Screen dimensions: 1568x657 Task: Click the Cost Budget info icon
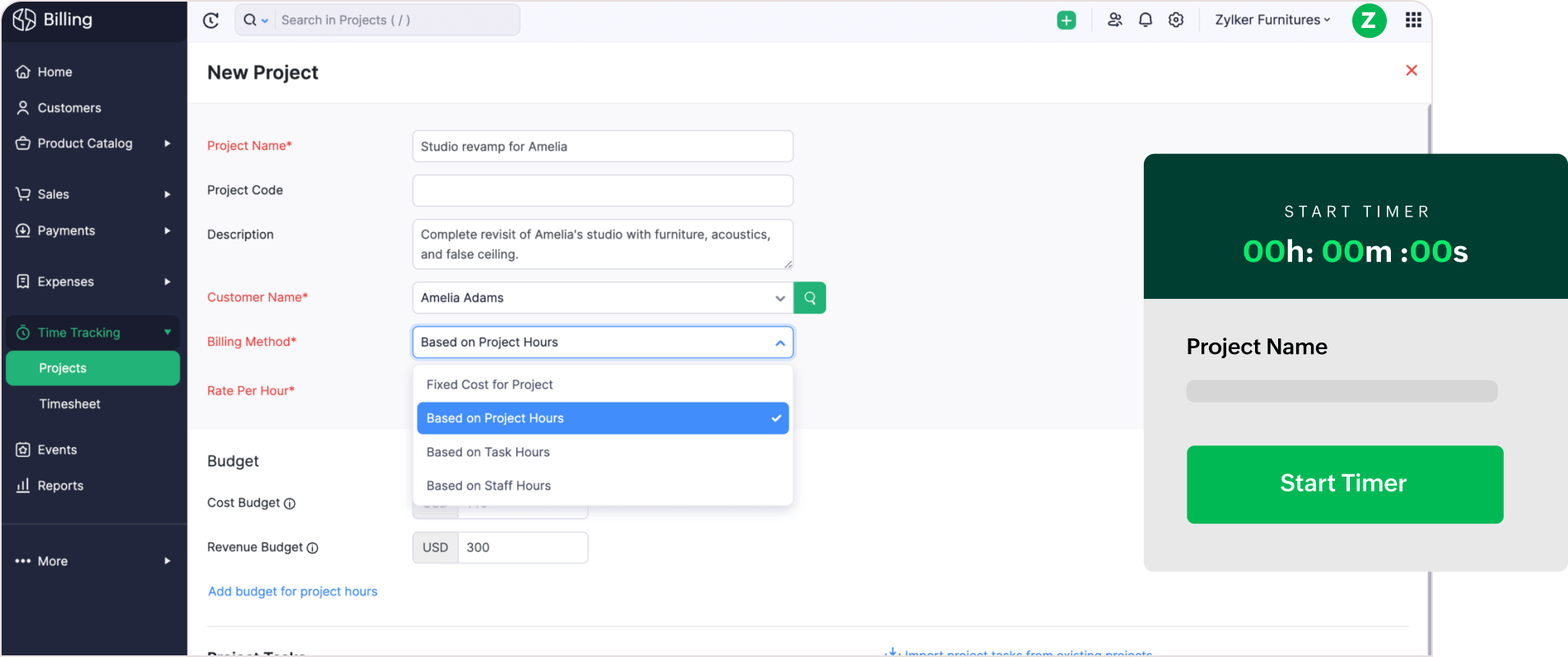(x=290, y=504)
